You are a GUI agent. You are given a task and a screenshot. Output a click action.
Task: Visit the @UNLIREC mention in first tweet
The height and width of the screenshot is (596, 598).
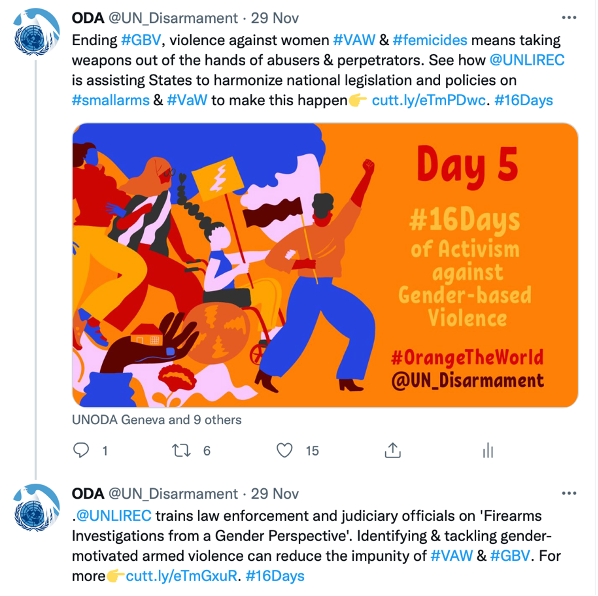click(x=527, y=60)
